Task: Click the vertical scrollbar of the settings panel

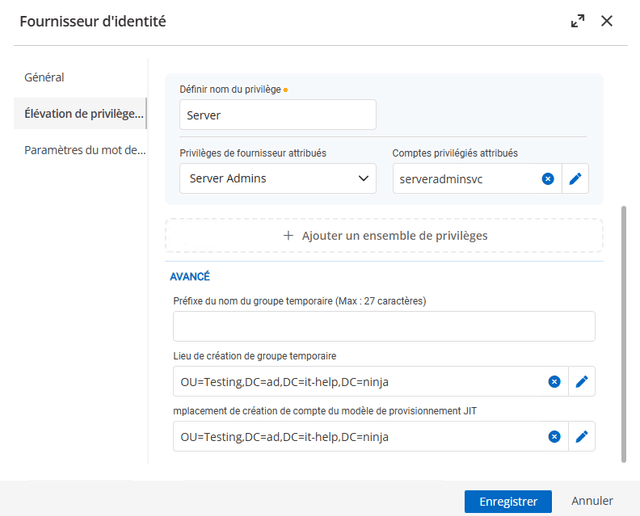Action: 624,330
